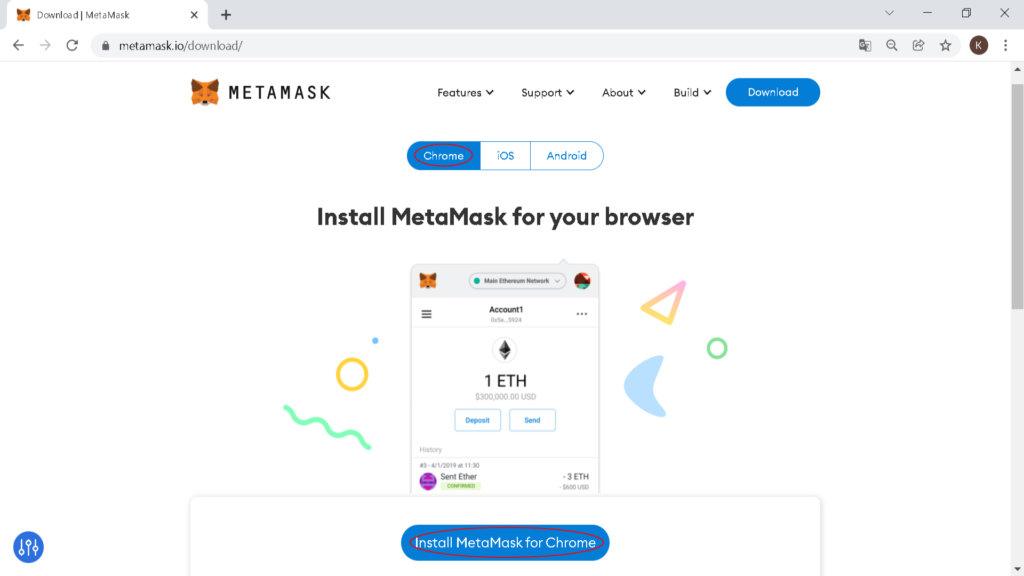Click the Send button in the wallet preview
The height and width of the screenshot is (576, 1024).
[532, 420]
